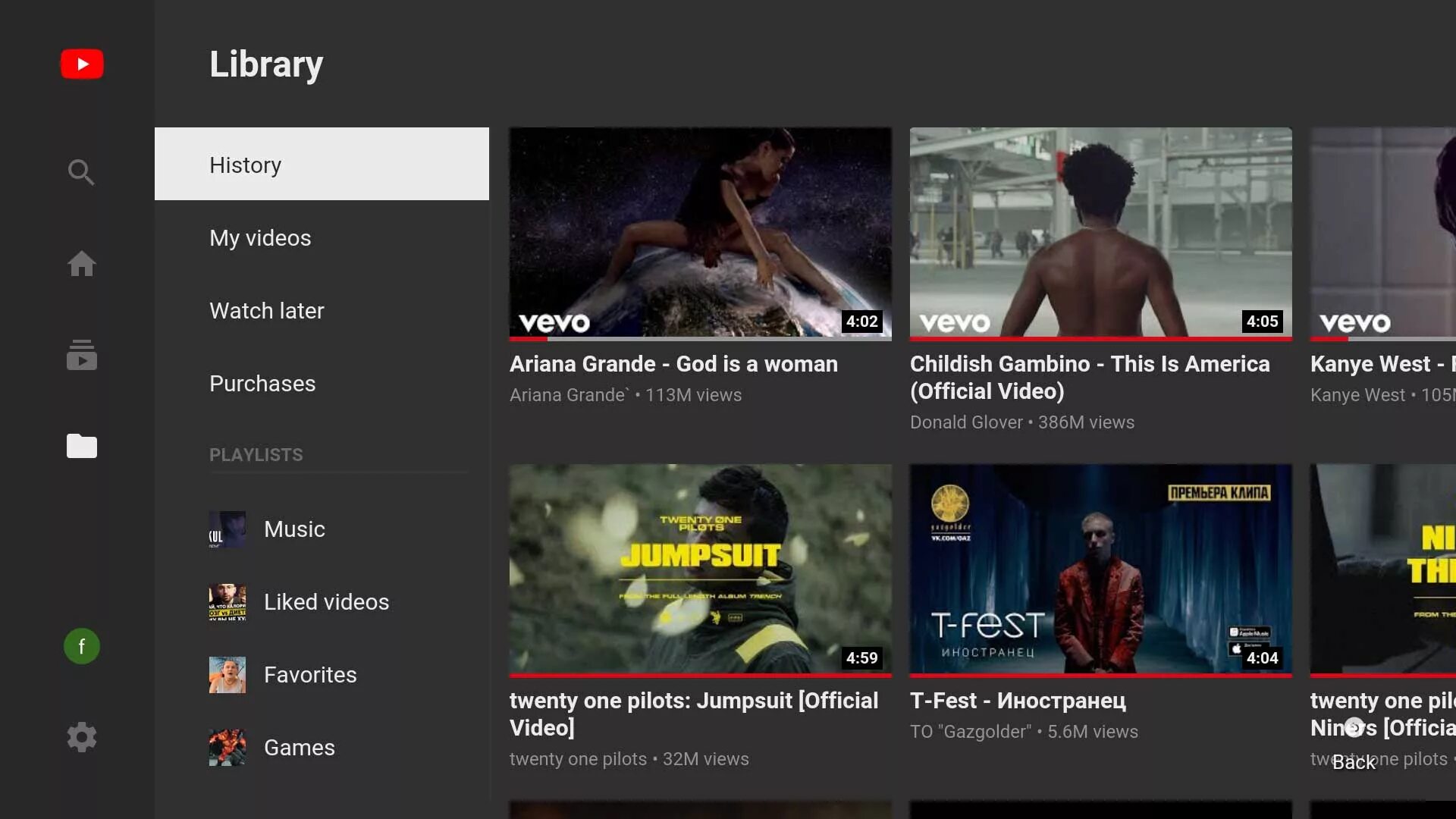1456x819 pixels.
Task: Select the Library folder icon
Action: click(82, 445)
